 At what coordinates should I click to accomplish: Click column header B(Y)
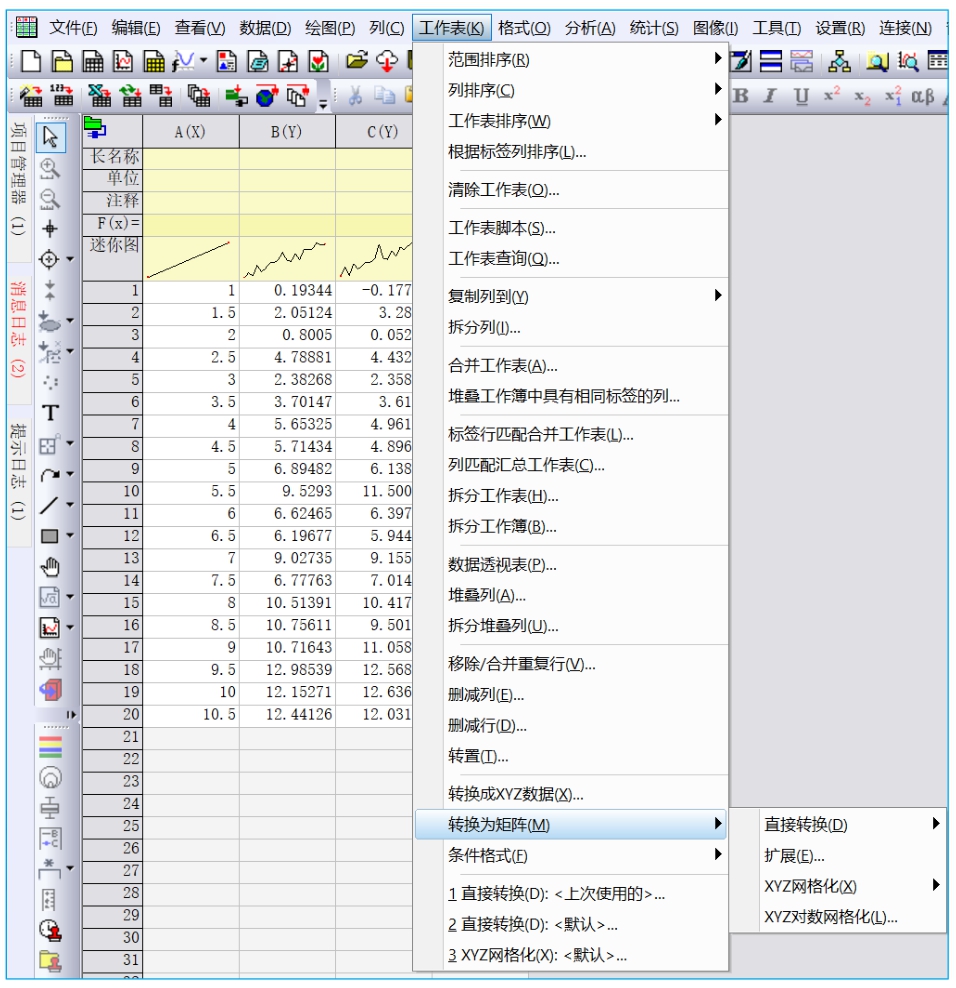tap(287, 132)
